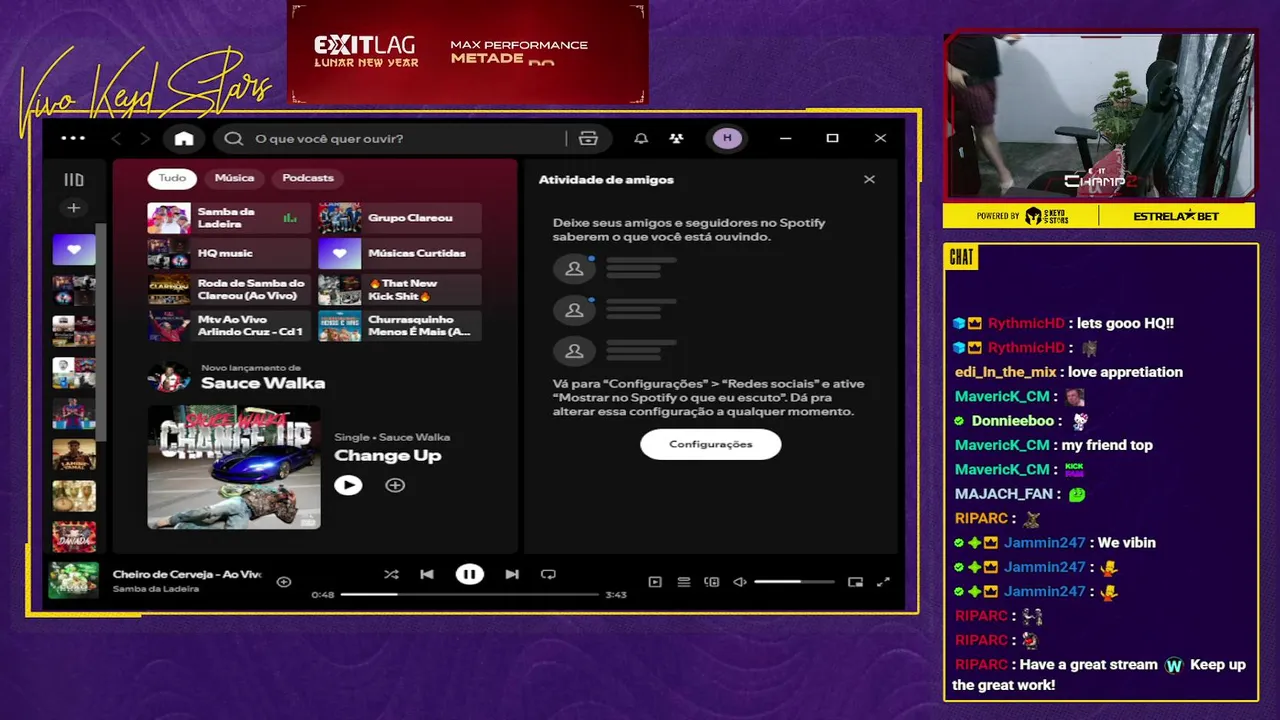Click the EstrelaBet sponsor logo
The height and width of the screenshot is (720, 1280).
click(x=1177, y=216)
